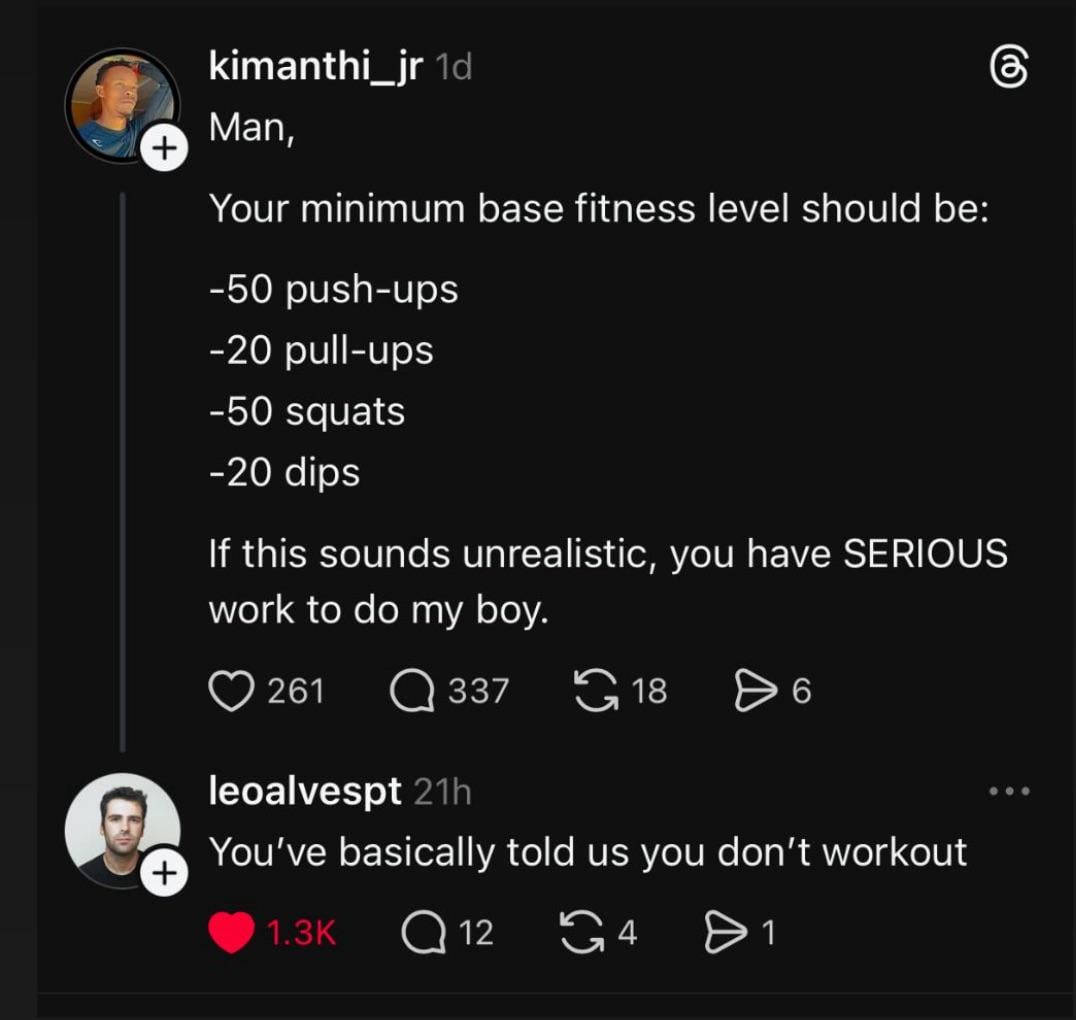
Task: Open comments on kimanthi_jr's post
Action: click(x=411, y=690)
